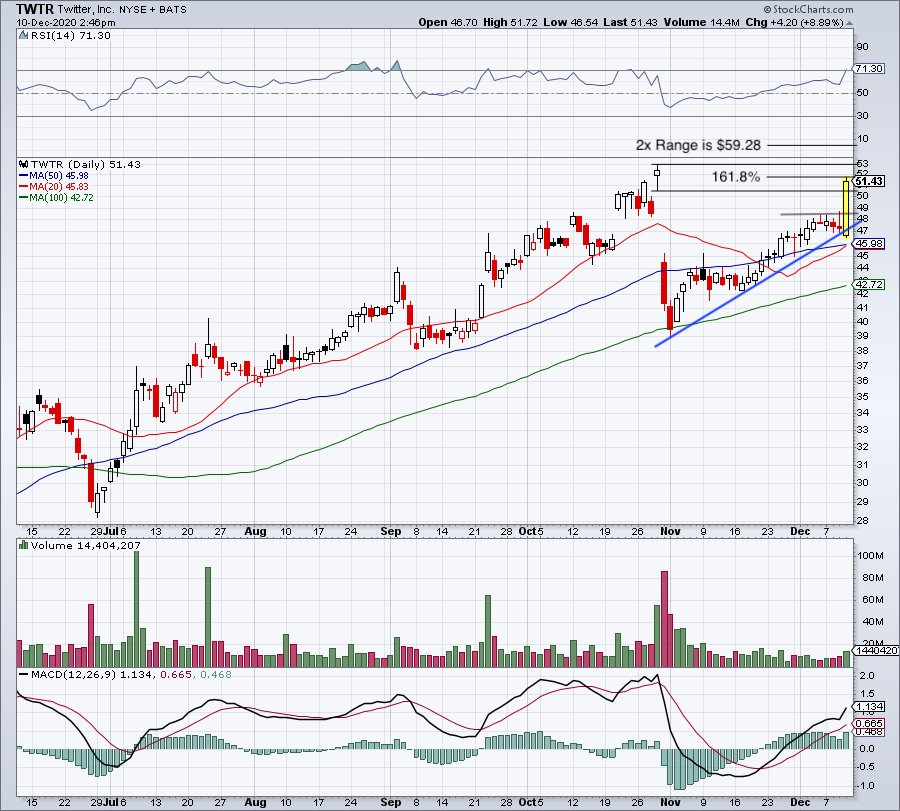
Task: Click the 'MA(20) 45.83' legend text
Action: [x=59, y=187]
